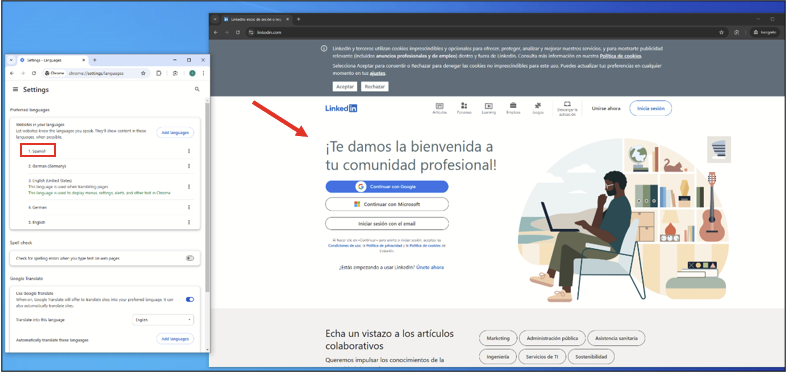
Task: Click Aceptar cookies button
Action: click(345, 87)
